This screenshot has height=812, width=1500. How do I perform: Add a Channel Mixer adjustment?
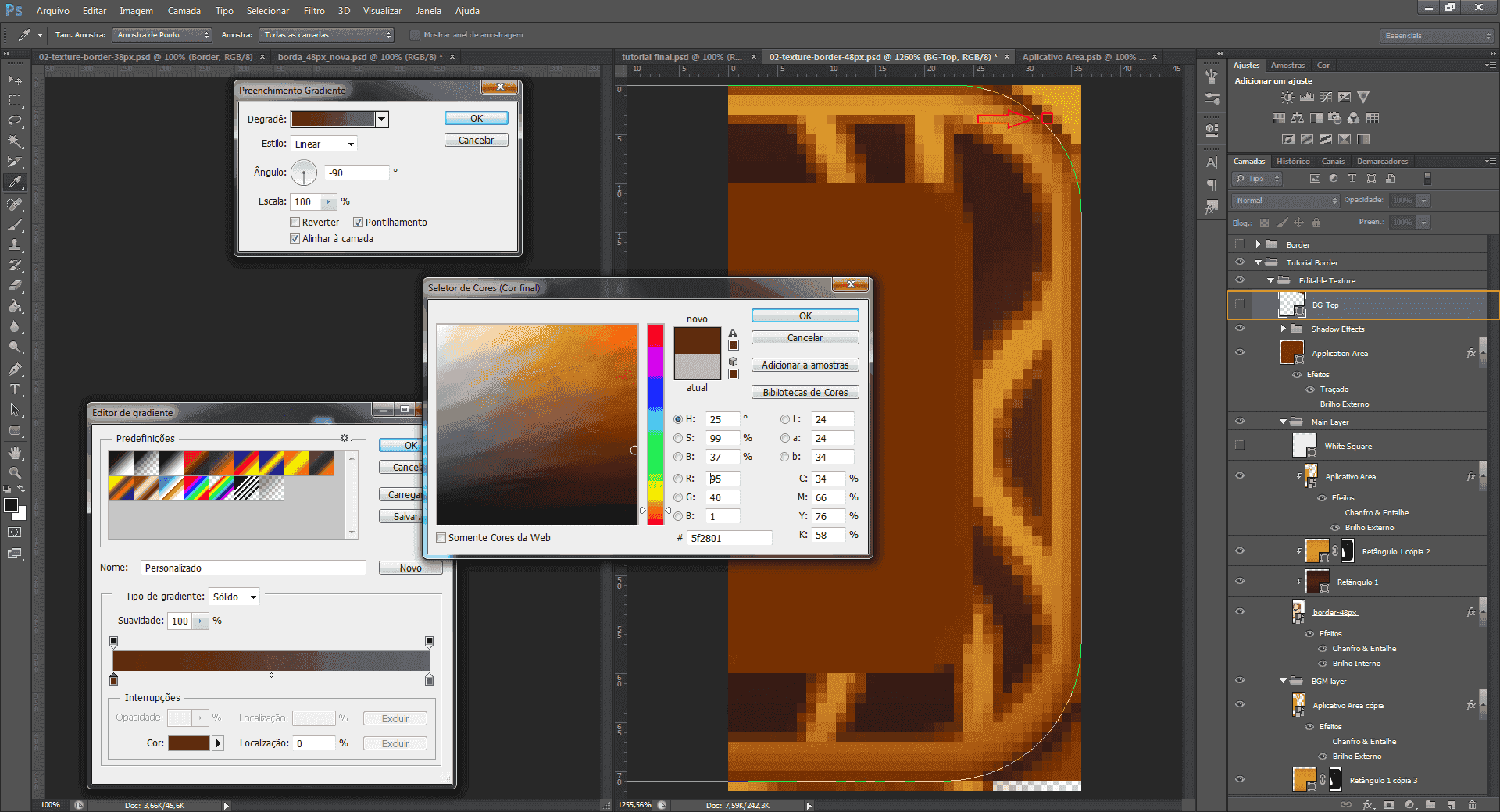(x=1354, y=119)
